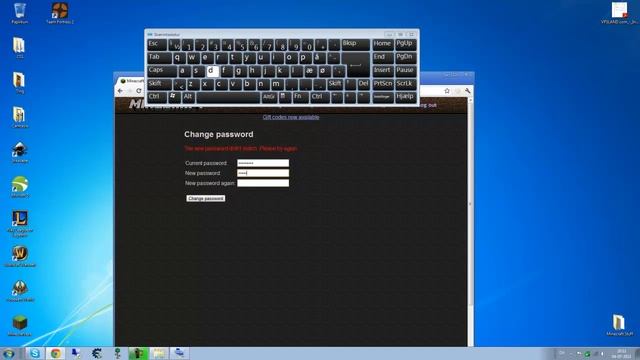640x360 pixels.
Task: Tap the context menu key beside AltGr
Action: pos(284,97)
